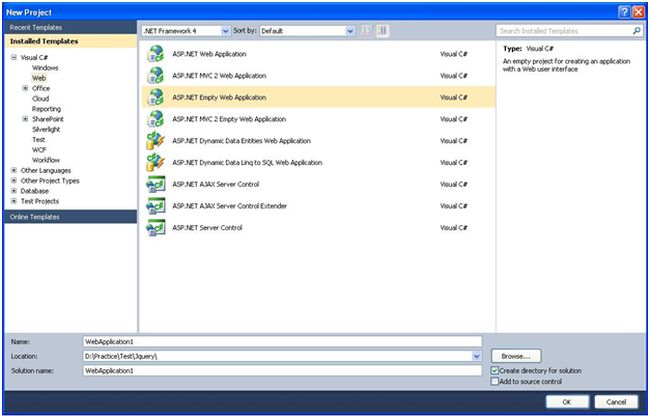The image size is (650, 418).
Task: Click the search magnifier icon
Action: coord(636,31)
